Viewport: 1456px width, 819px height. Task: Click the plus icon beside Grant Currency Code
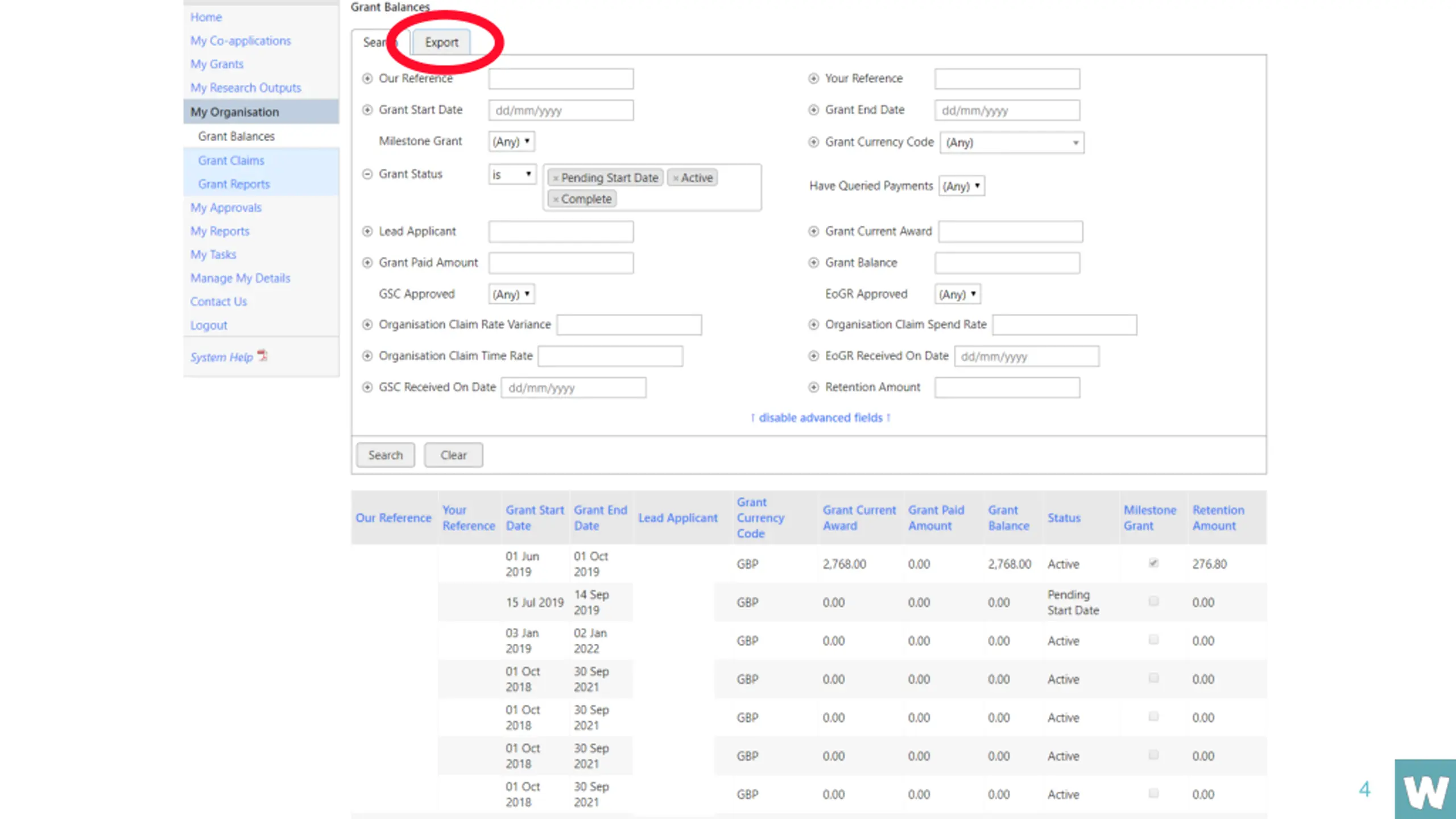tap(814, 142)
